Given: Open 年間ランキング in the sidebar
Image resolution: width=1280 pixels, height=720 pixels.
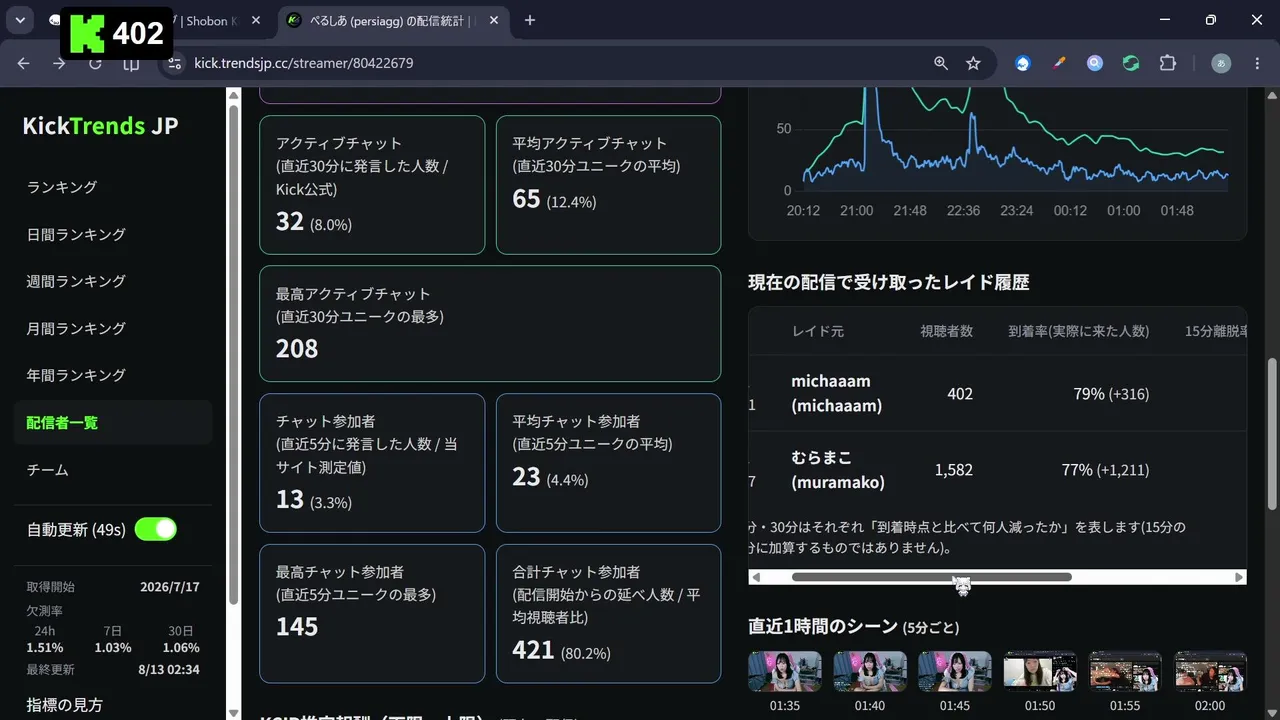Looking at the screenshot, I should click(x=113, y=375).
